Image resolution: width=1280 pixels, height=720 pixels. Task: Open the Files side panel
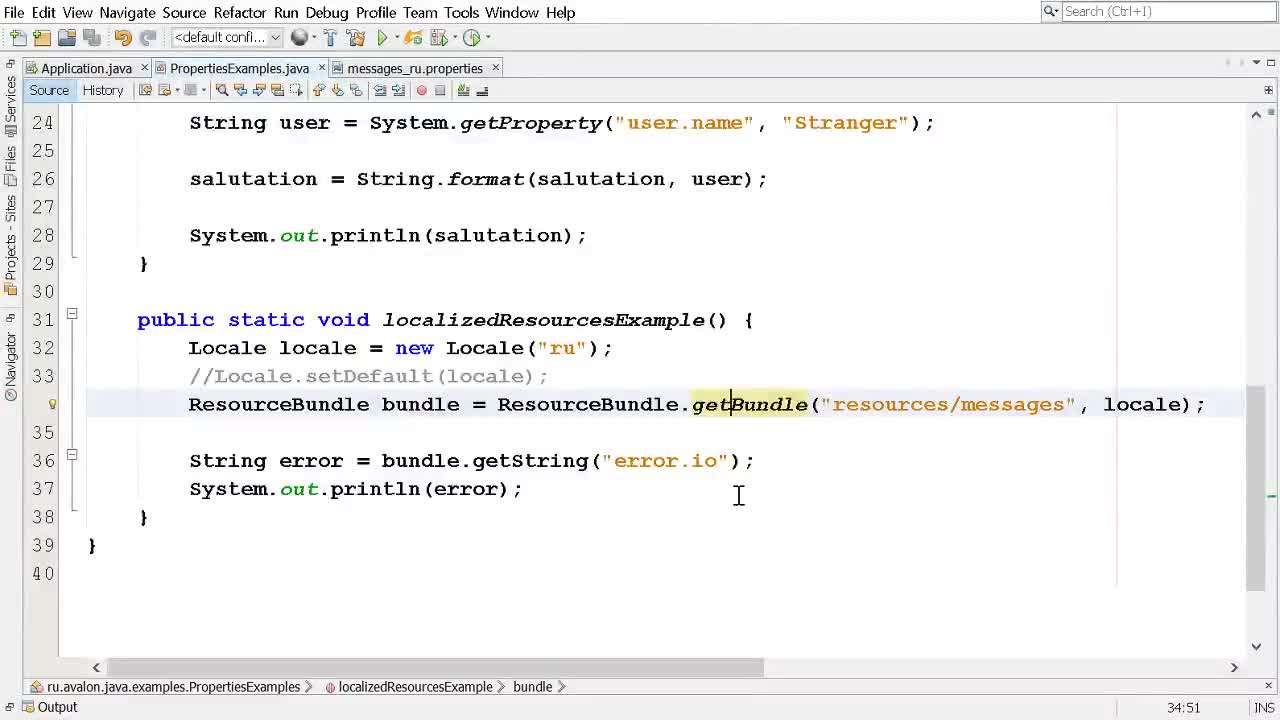pyautogui.click(x=10, y=165)
